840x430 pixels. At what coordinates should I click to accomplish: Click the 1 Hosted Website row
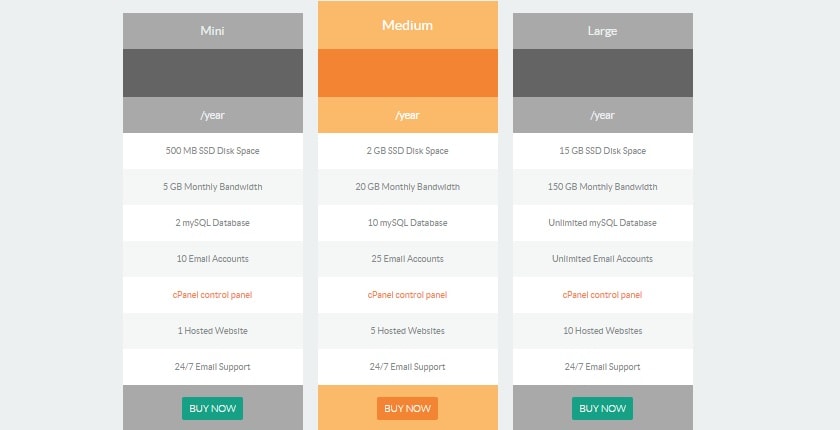pos(213,331)
